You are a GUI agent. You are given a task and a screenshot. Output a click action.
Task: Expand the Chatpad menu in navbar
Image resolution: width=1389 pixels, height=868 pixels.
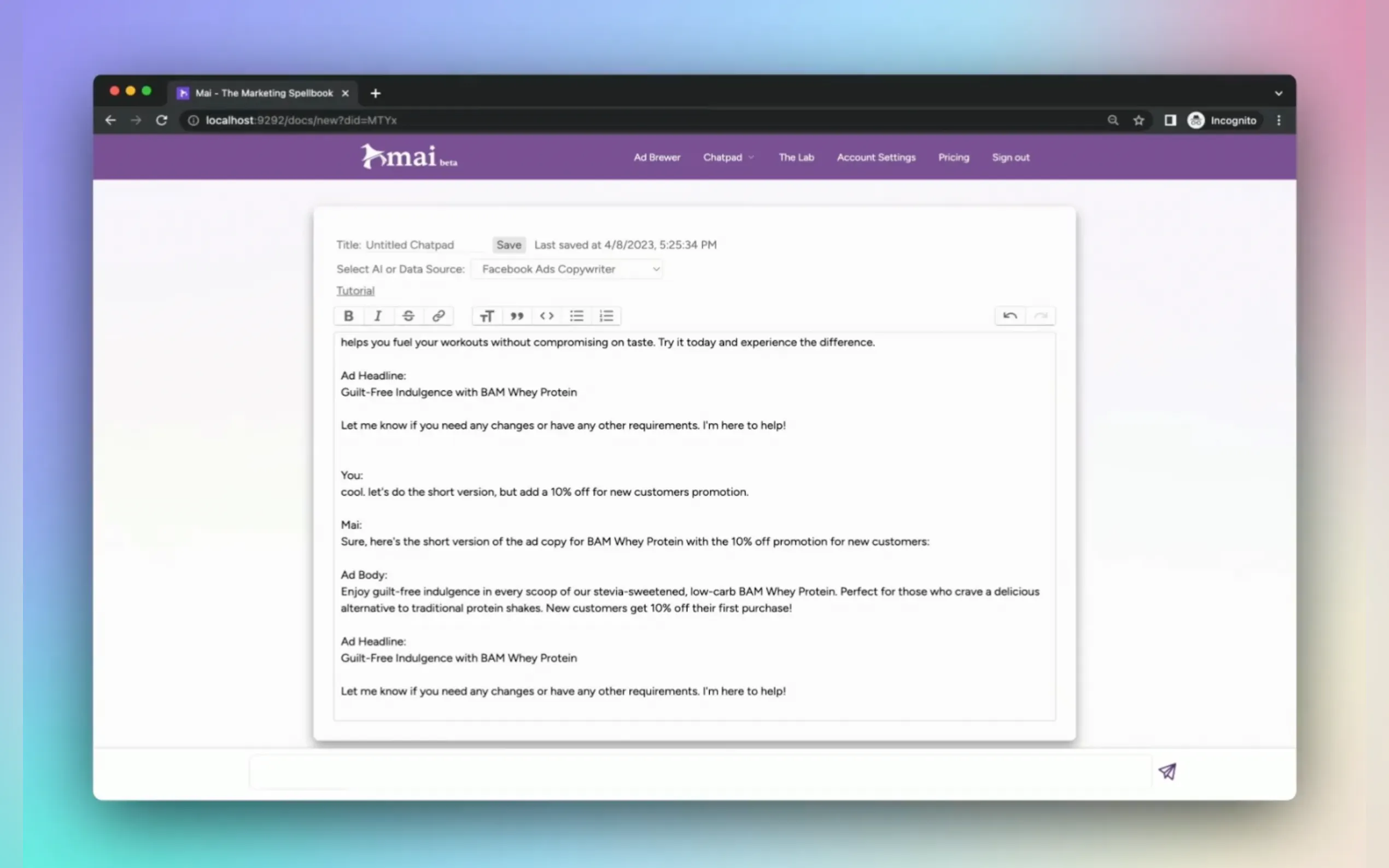728,157
